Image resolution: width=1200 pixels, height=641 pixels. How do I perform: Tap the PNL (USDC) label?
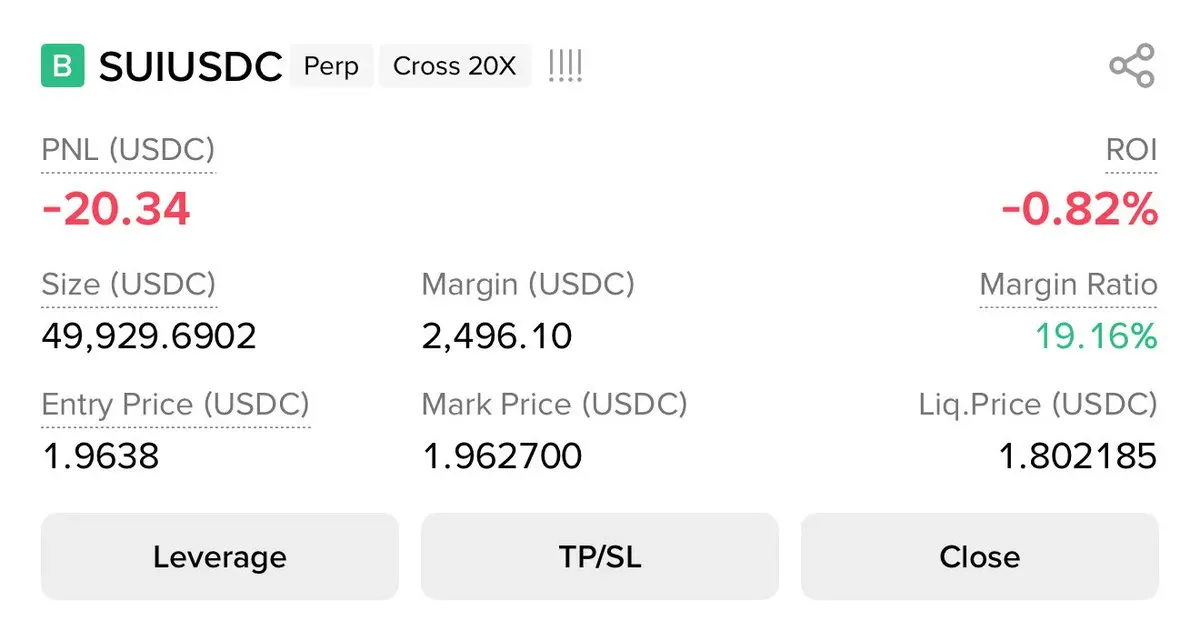(x=128, y=150)
